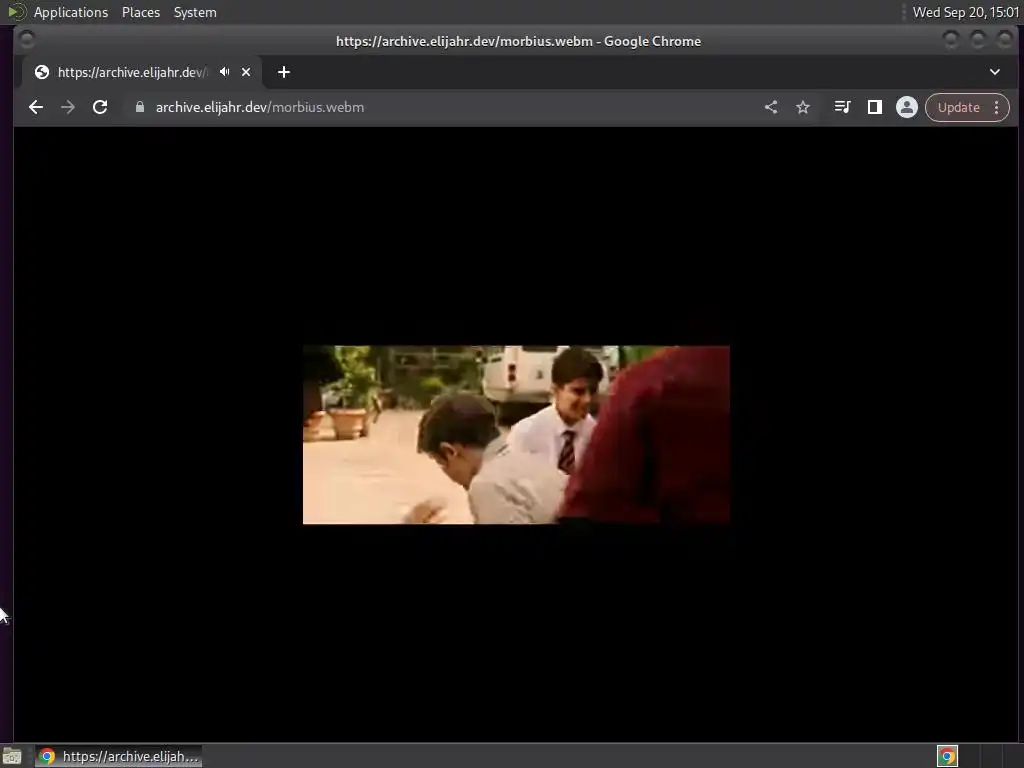The width and height of the screenshot is (1024, 768).
Task: Click the morbius video frame
Action: [x=516, y=434]
